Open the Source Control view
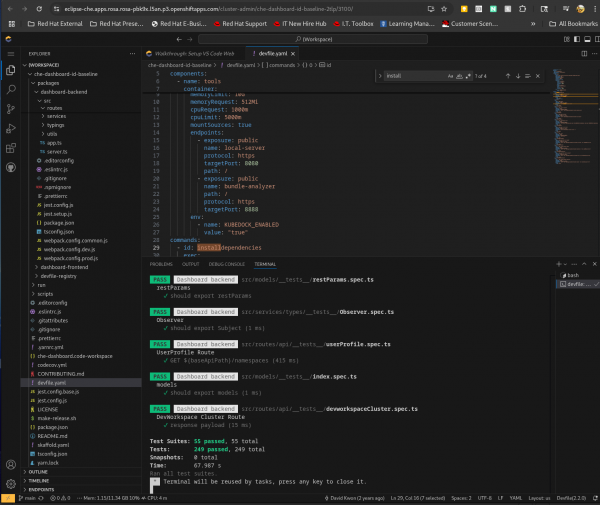Screen dimensions: 600x505 click(x=11, y=109)
